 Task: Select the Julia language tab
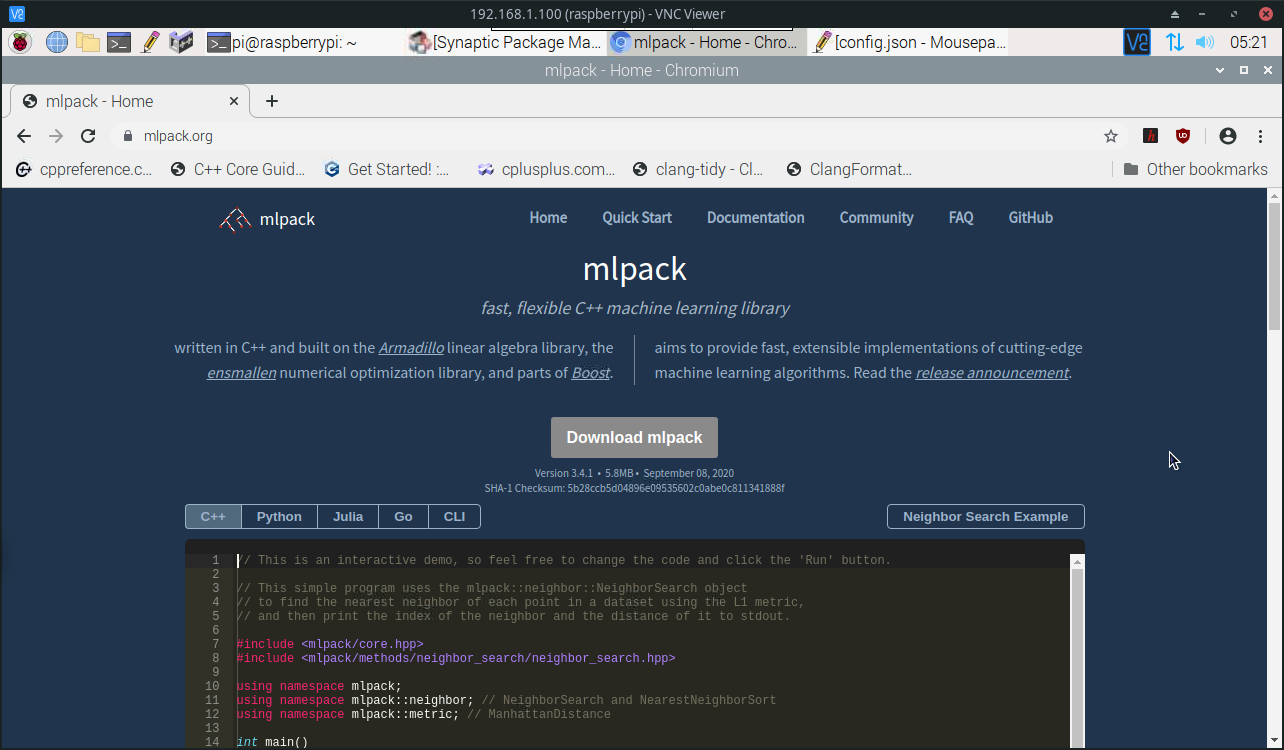(x=348, y=516)
